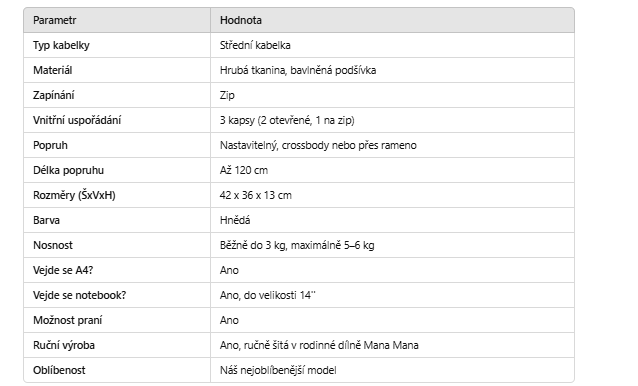Select the Rozměry (ŠxVxH) label

click(74, 195)
